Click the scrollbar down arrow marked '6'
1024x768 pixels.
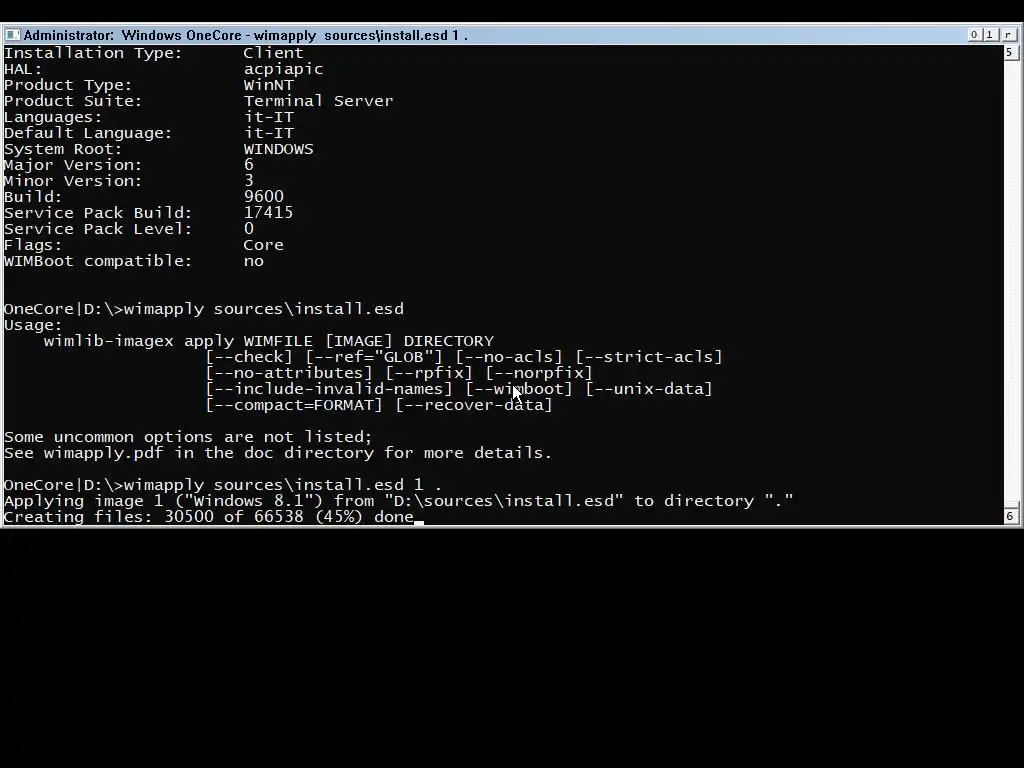[x=1010, y=516]
